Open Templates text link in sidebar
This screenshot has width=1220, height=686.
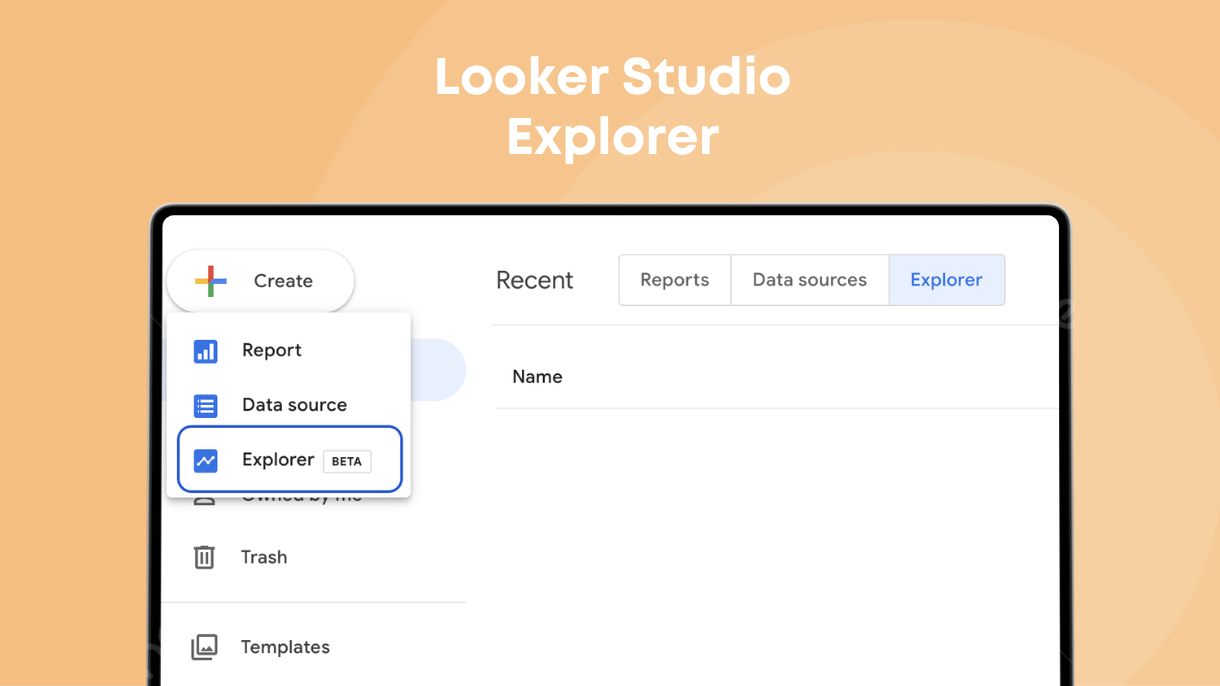tap(285, 647)
